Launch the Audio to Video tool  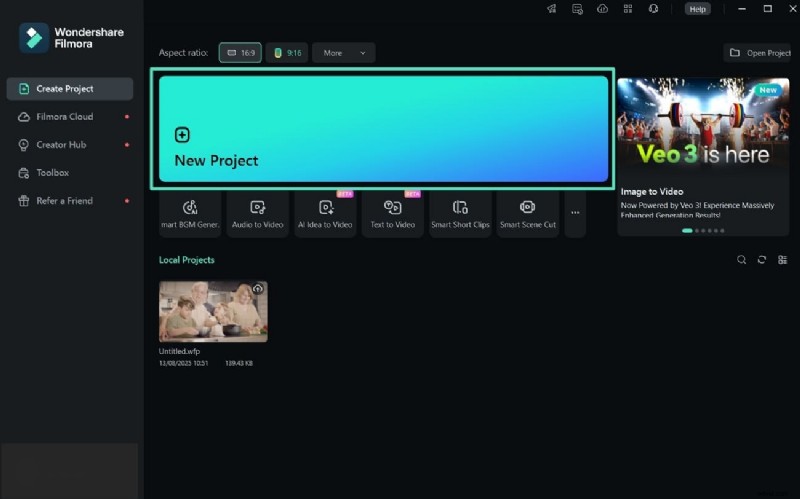pos(257,214)
